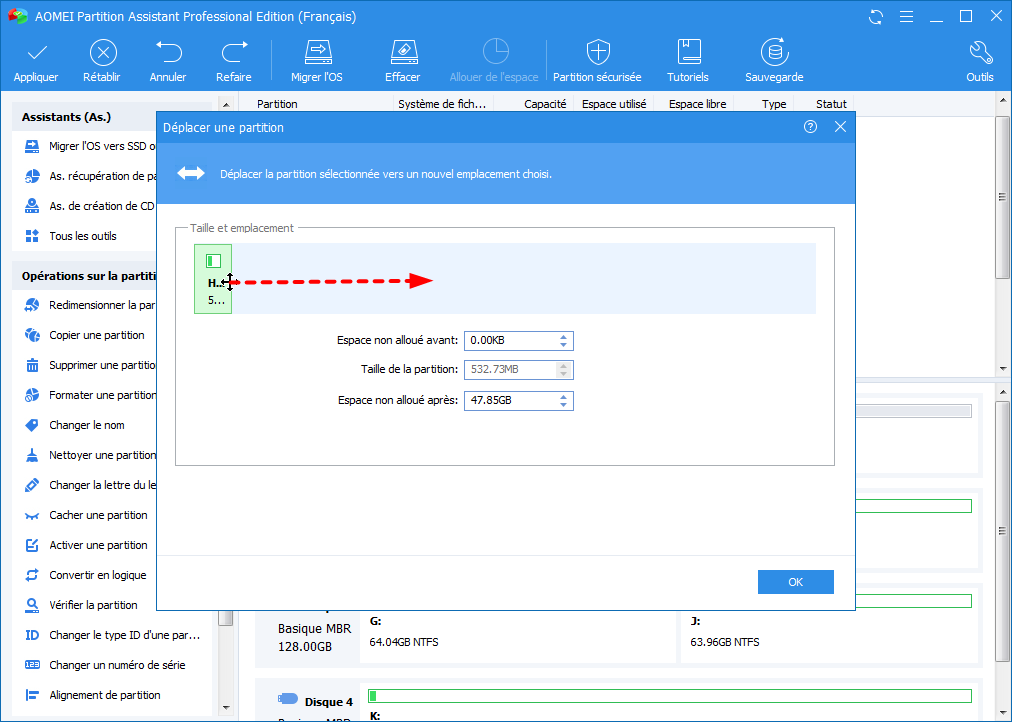Click the Système de fichiers column header
Image resolution: width=1012 pixels, height=722 pixels.
tap(441, 104)
